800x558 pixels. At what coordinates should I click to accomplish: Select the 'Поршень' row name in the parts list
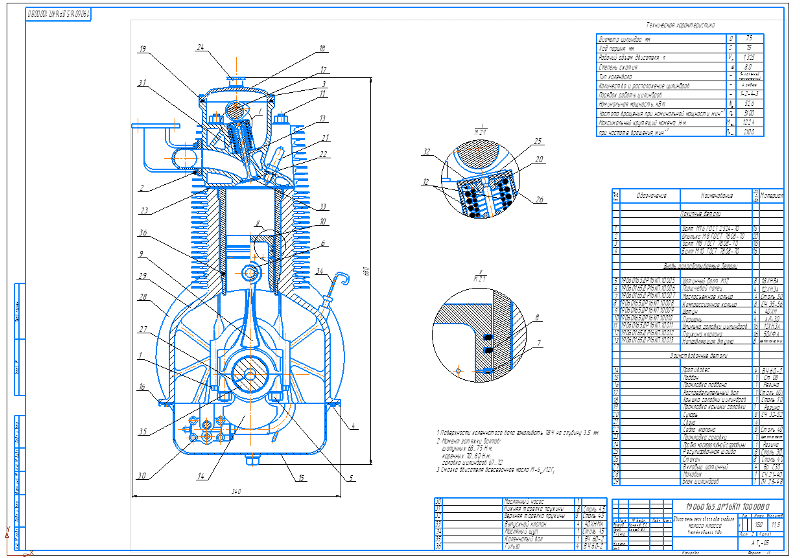693,319
